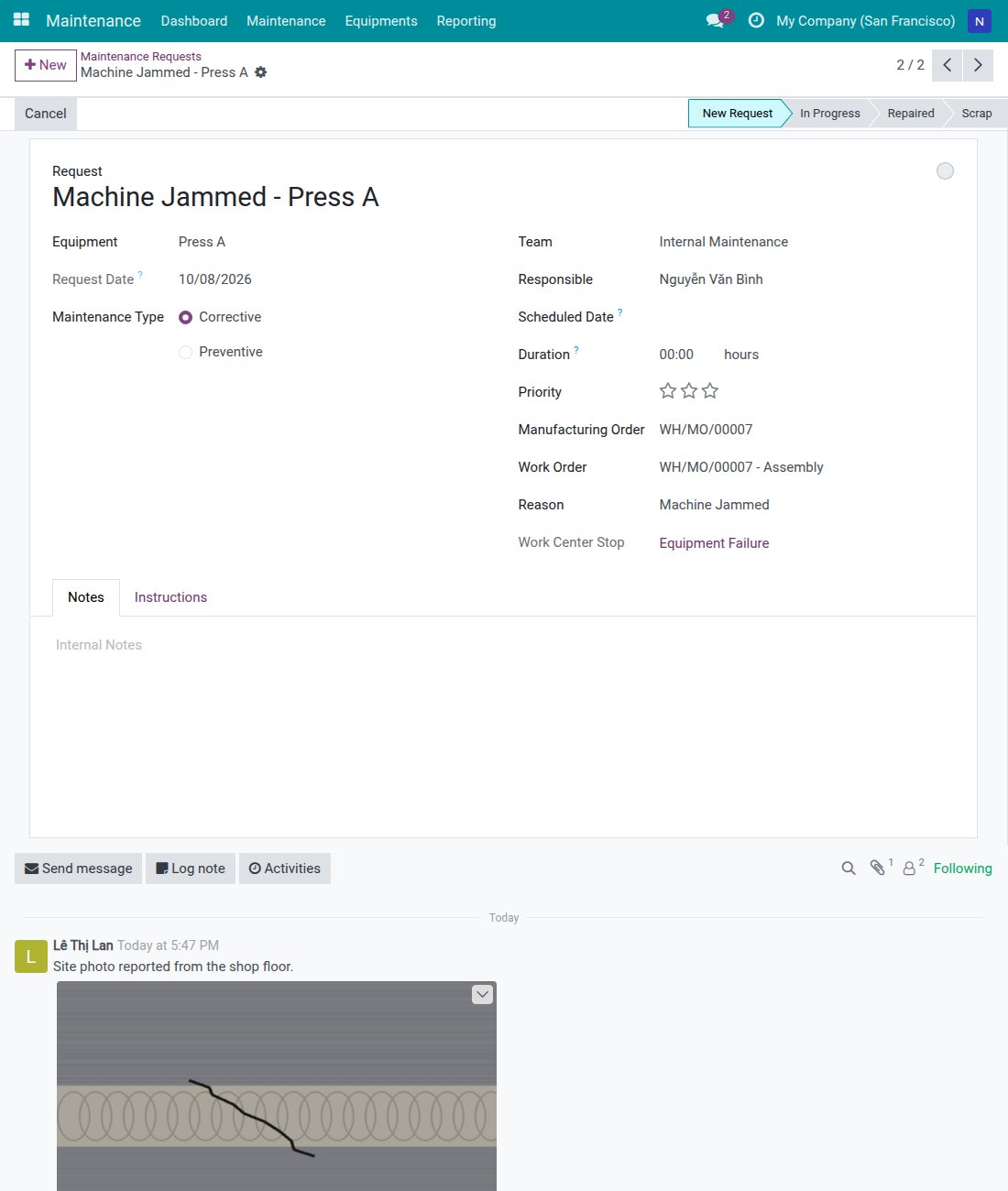Open Equipments menu in navbar

tap(381, 20)
